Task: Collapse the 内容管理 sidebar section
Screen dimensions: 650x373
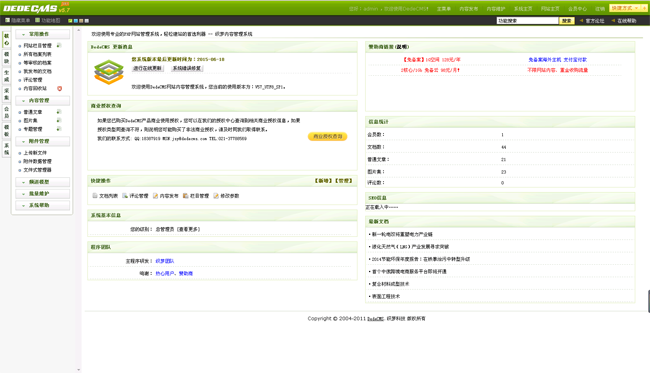Action: pos(42,100)
